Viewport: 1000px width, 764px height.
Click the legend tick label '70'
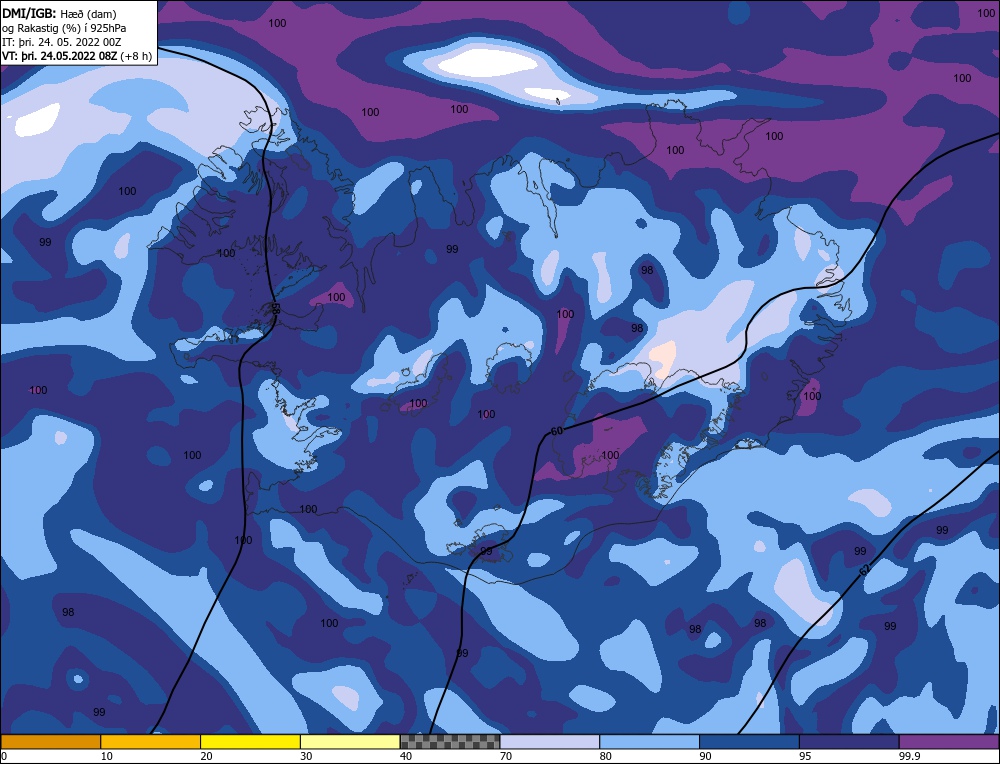click(x=506, y=756)
